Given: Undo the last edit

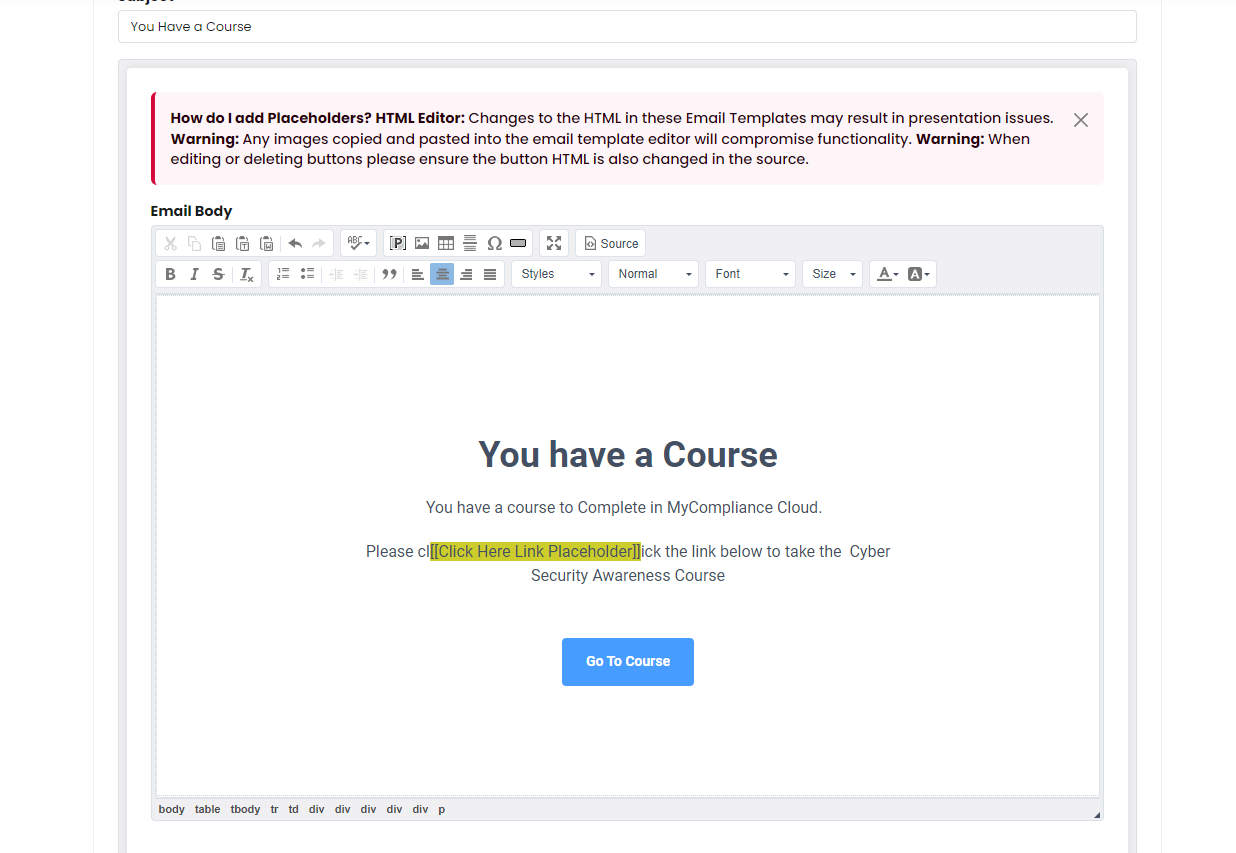Looking at the screenshot, I should tap(295, 243).
